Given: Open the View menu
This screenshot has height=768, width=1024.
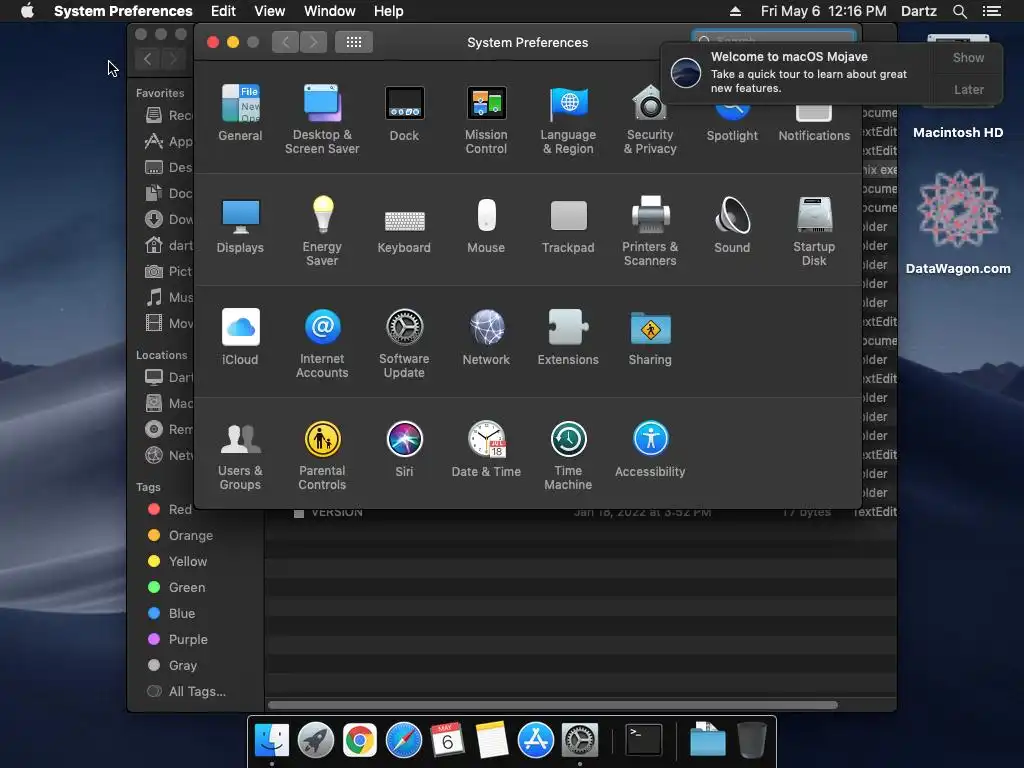Looking at the screenshot, I should (x=270, y=11).
